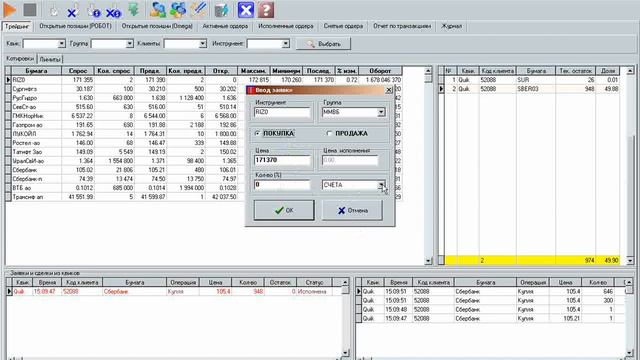Image resolution: width=640 pixels, height=360 pixels.
Task: Open the Журнал tab
Action: (451, 26)
